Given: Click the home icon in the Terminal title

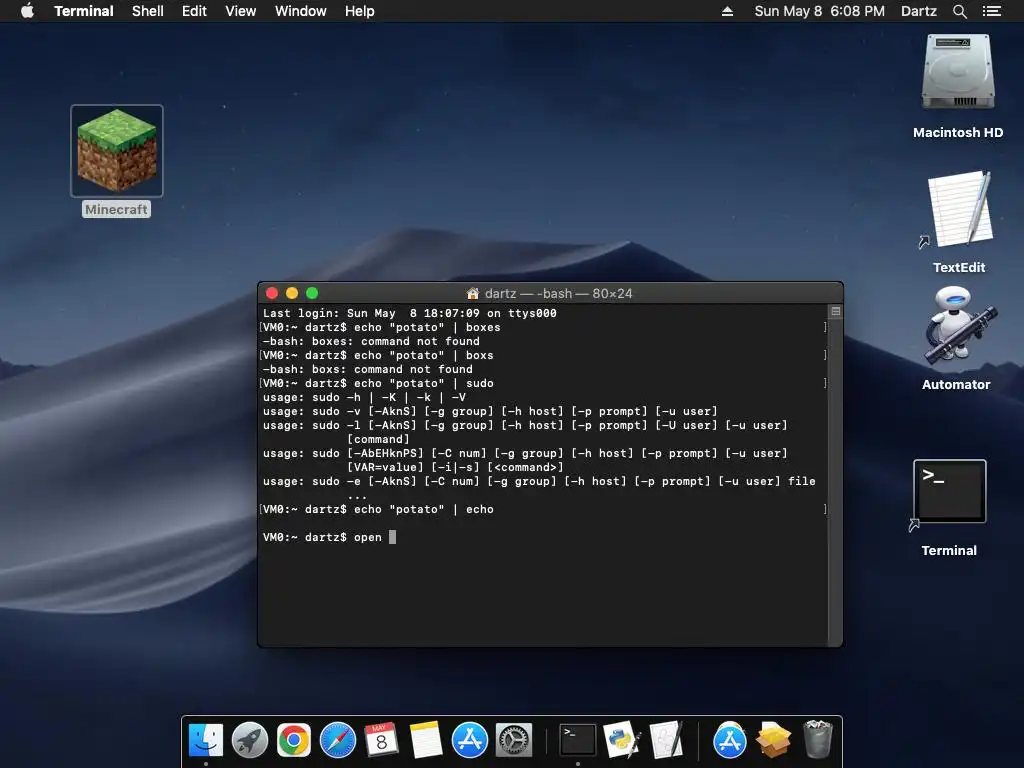Looking at the screenshot, I should (473, 293).
